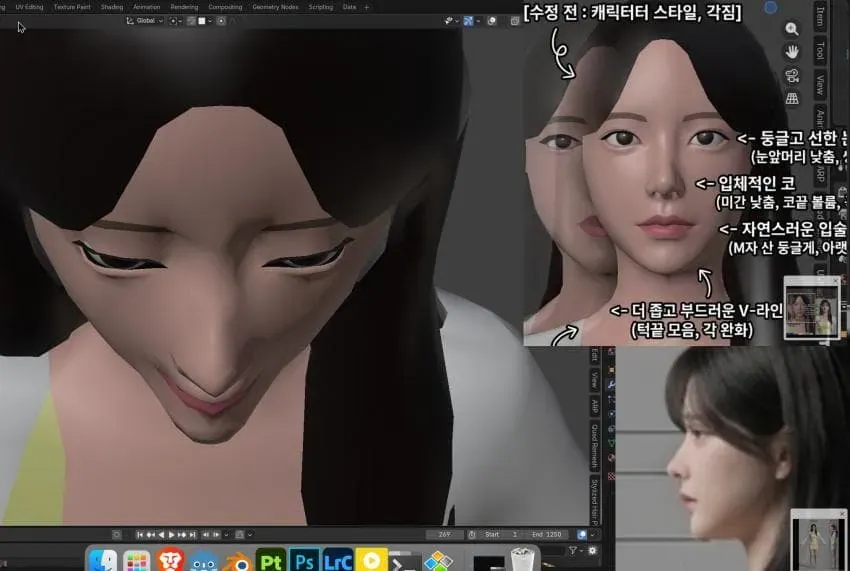Add workspace with plus button
The image size is (850, 571).
pyautogui.click(x=366, y=7)
